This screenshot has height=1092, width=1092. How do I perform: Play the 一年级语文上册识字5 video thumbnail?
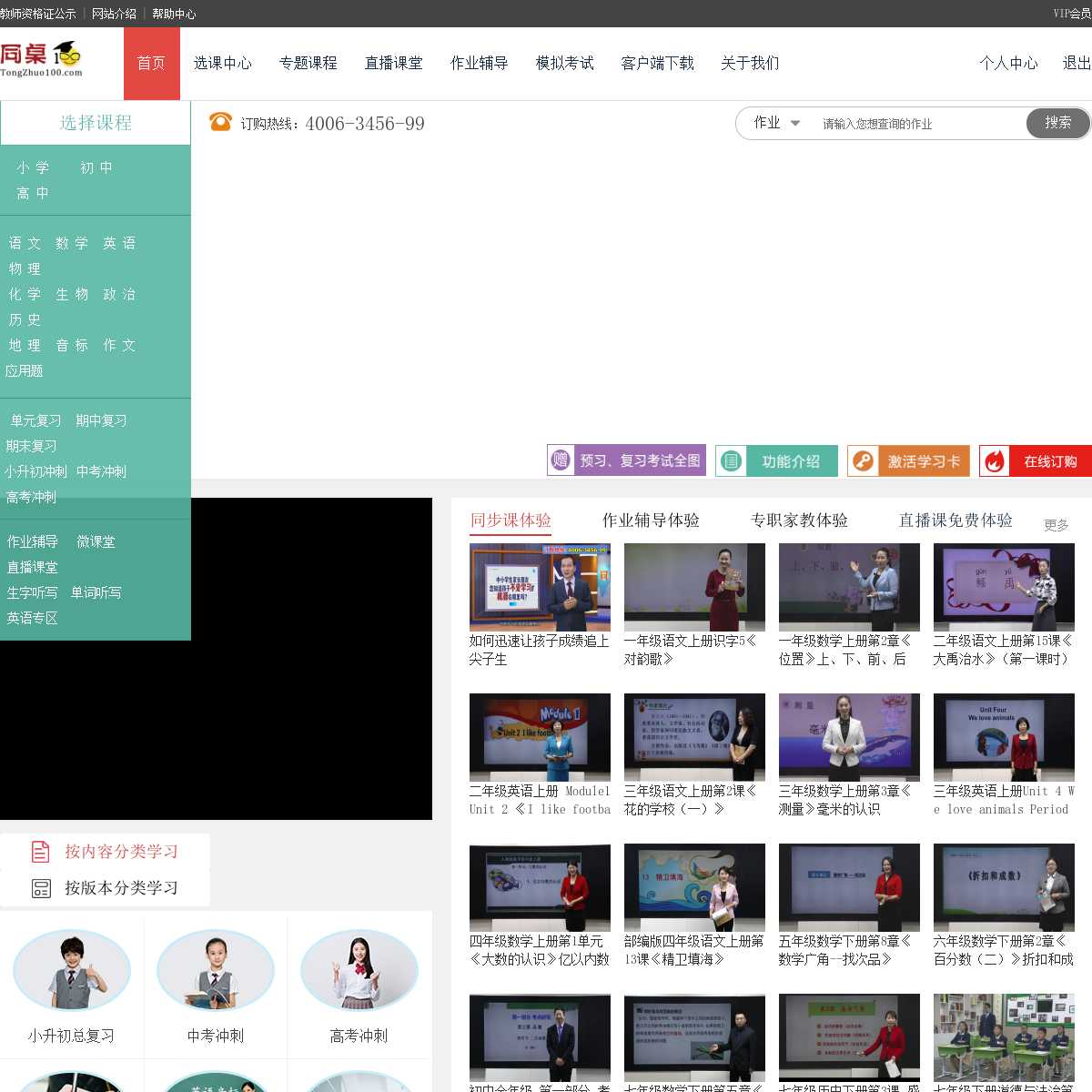click(x=694, y=587)
